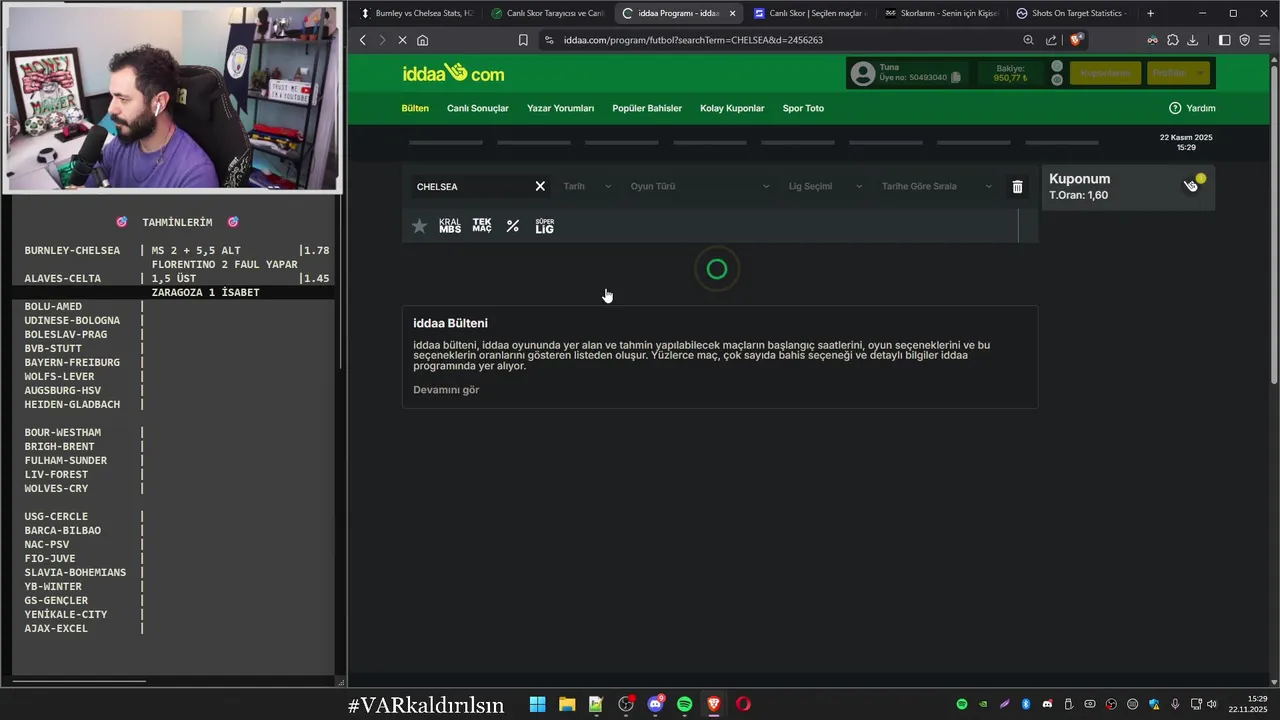
Task: Click the tray Bluetooth icon
Action: coord(1026,704)
